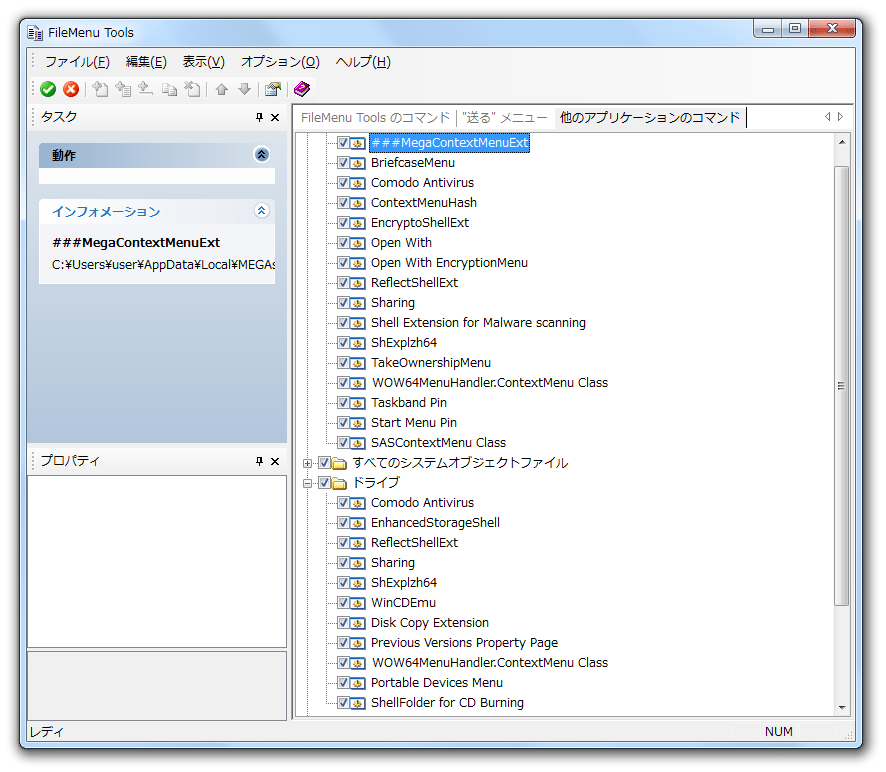Viewport: 886px width, 772px height.
Task: Click the item icon beside WinCDEmu
Action: (358, 604)
